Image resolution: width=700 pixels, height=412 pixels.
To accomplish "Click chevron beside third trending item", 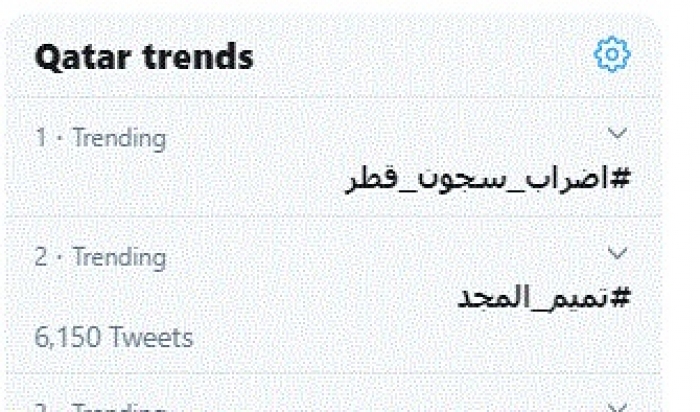I will pos(619,405).
